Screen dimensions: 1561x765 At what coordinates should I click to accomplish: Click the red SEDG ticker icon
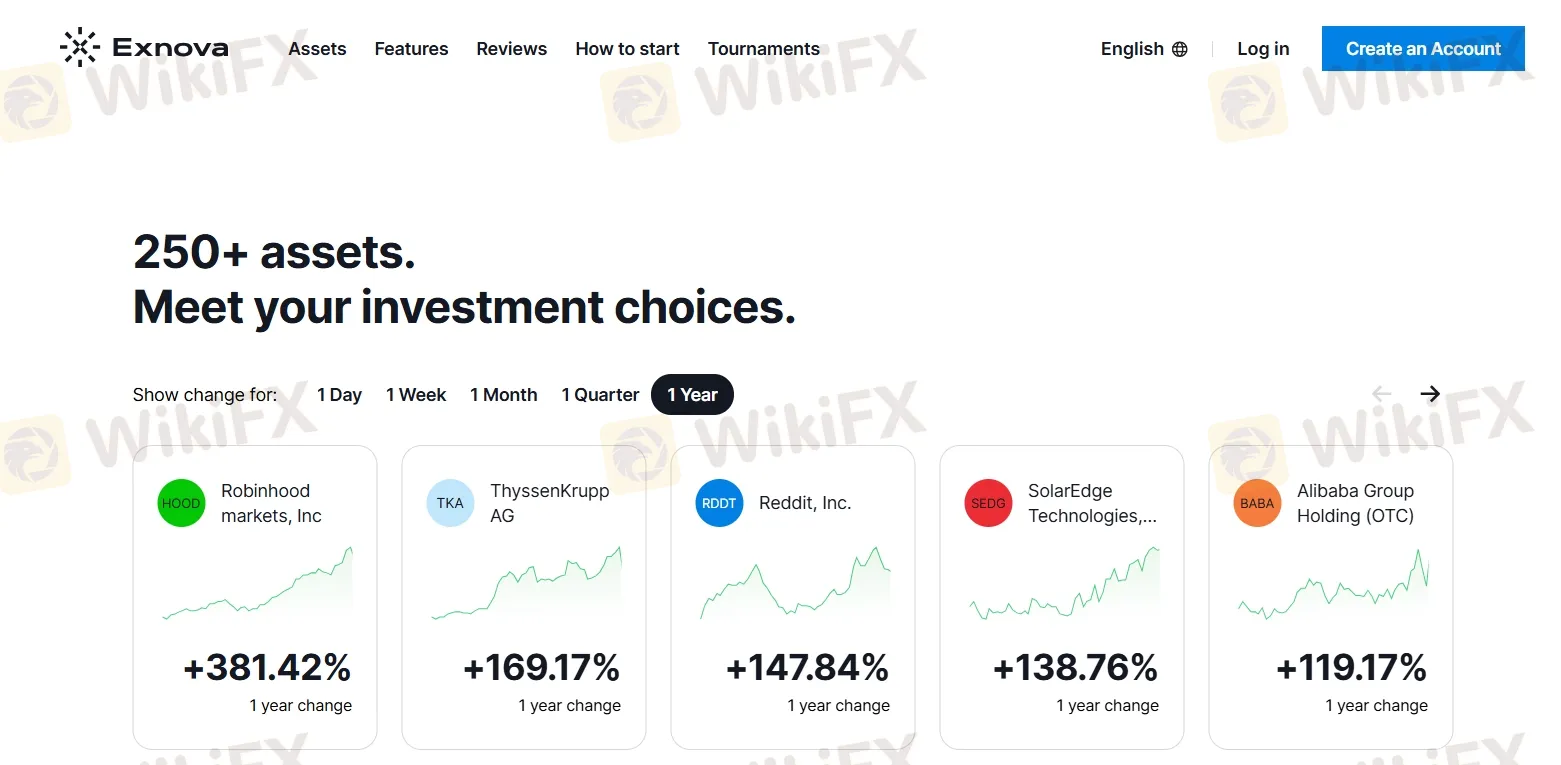pos(988,503)
